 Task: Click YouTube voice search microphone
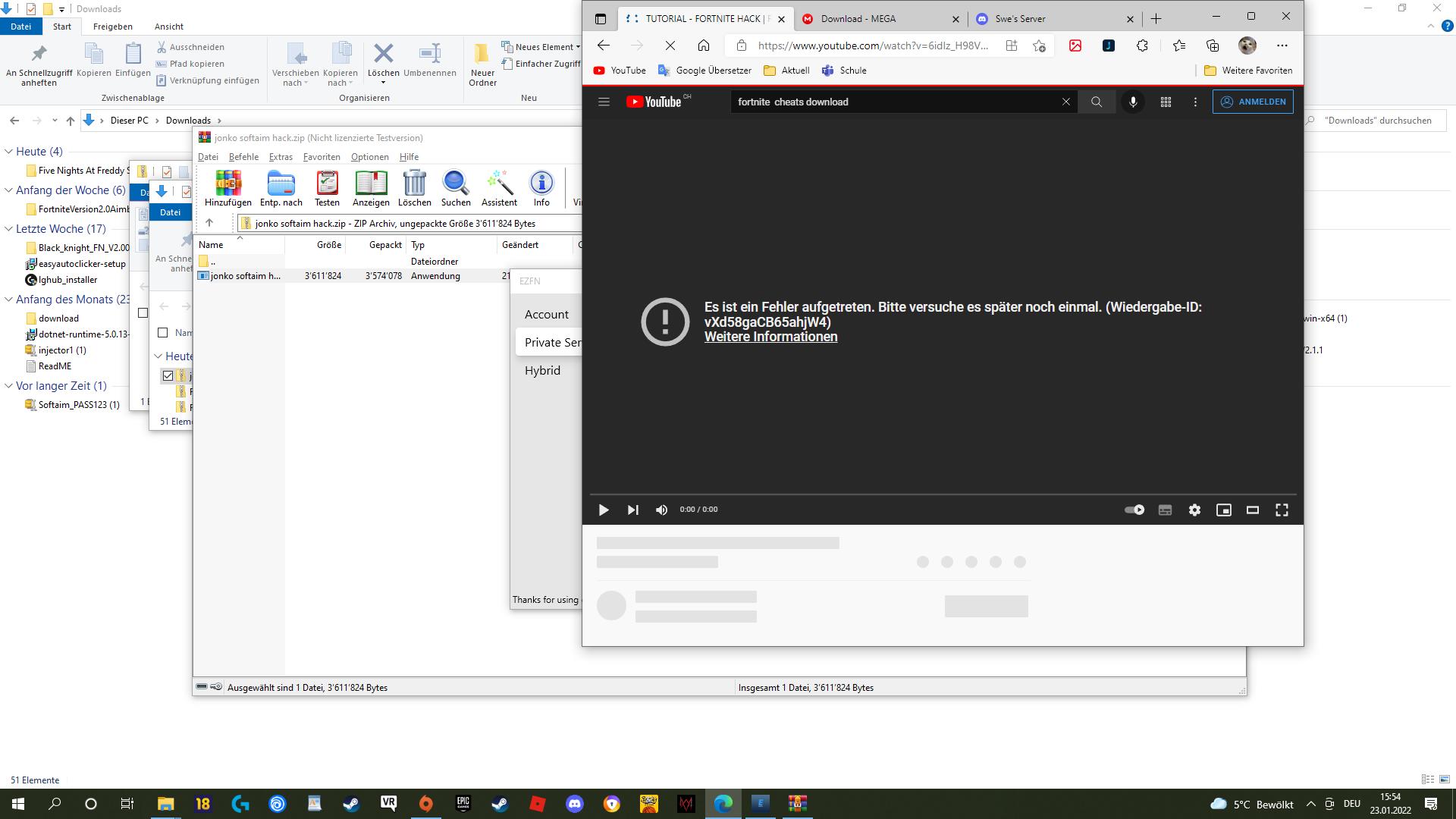[x=1133, y=102]
